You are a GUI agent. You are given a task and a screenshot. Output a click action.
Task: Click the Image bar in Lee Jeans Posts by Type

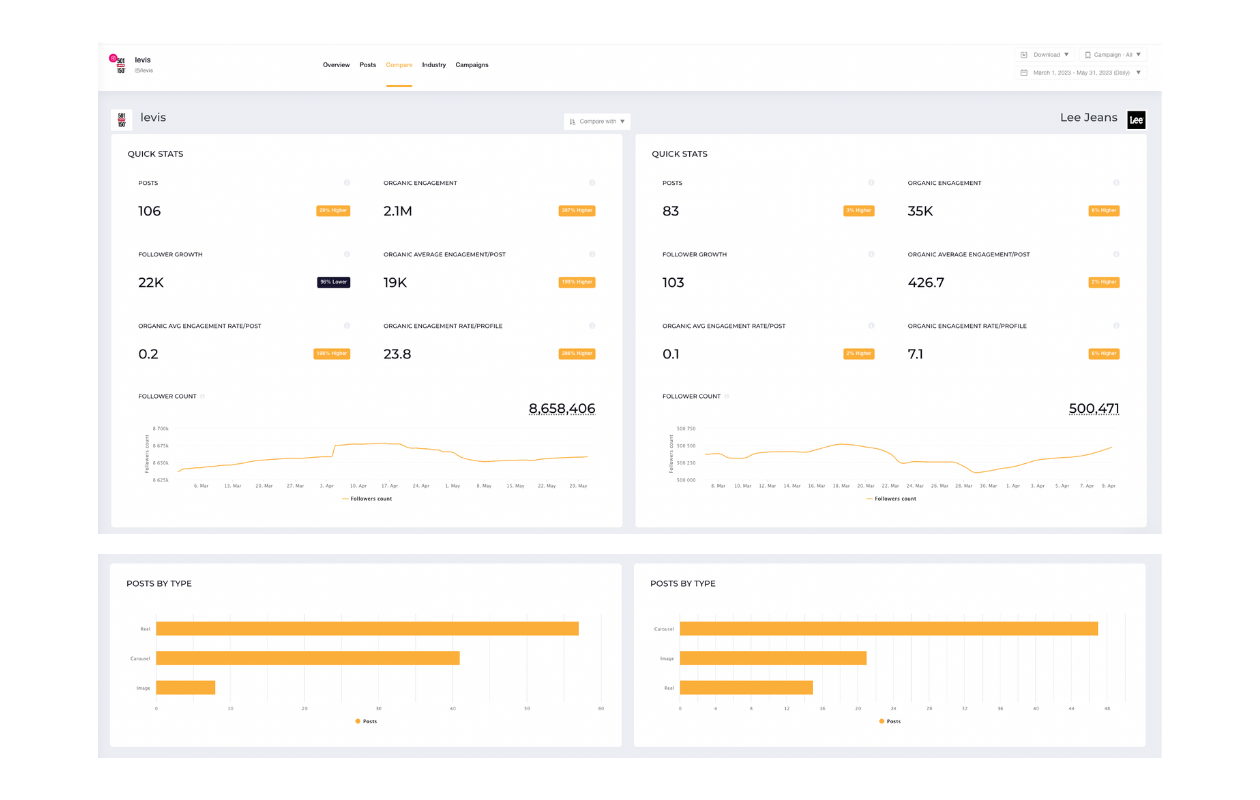tap(773, 658)
